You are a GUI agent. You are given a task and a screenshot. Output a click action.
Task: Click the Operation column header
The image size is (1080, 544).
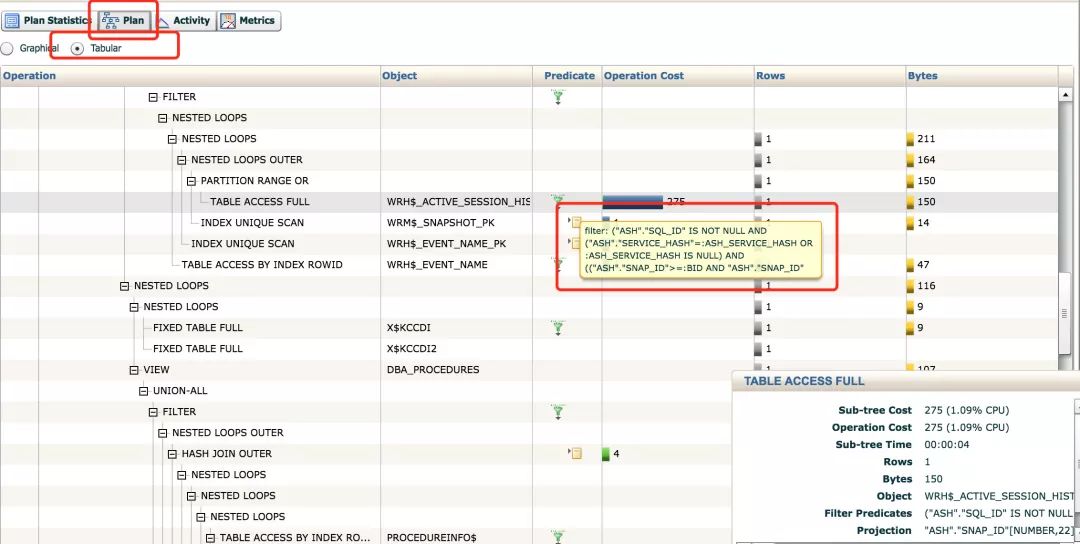[190, 76]
